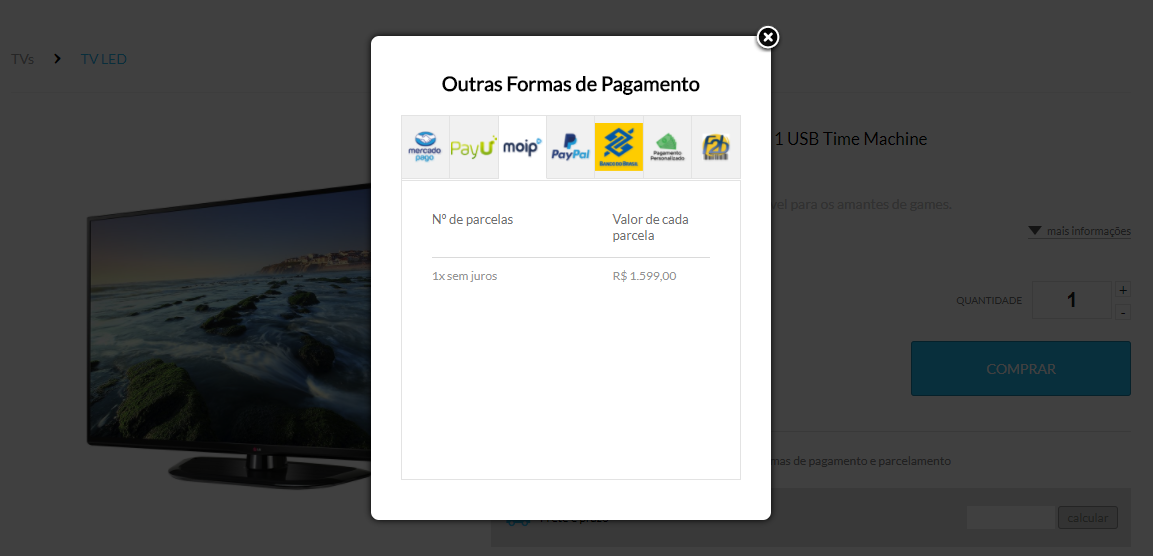Switch to the PayU payment tab
The width and height of the screenshot is (1153, 556).
tap(474, 147)
